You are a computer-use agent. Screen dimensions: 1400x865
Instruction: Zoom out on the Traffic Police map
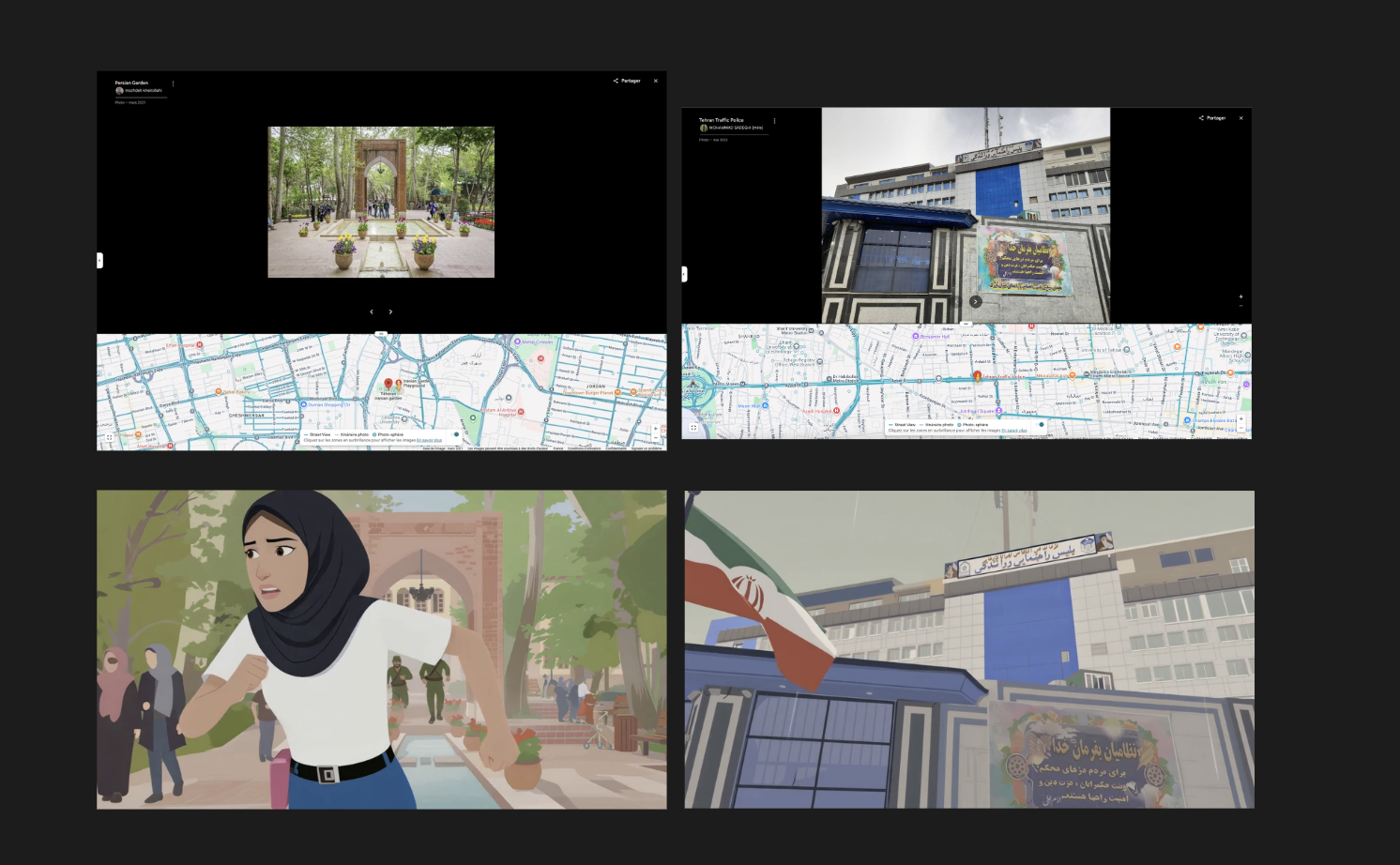click(x=1240, y=427)
